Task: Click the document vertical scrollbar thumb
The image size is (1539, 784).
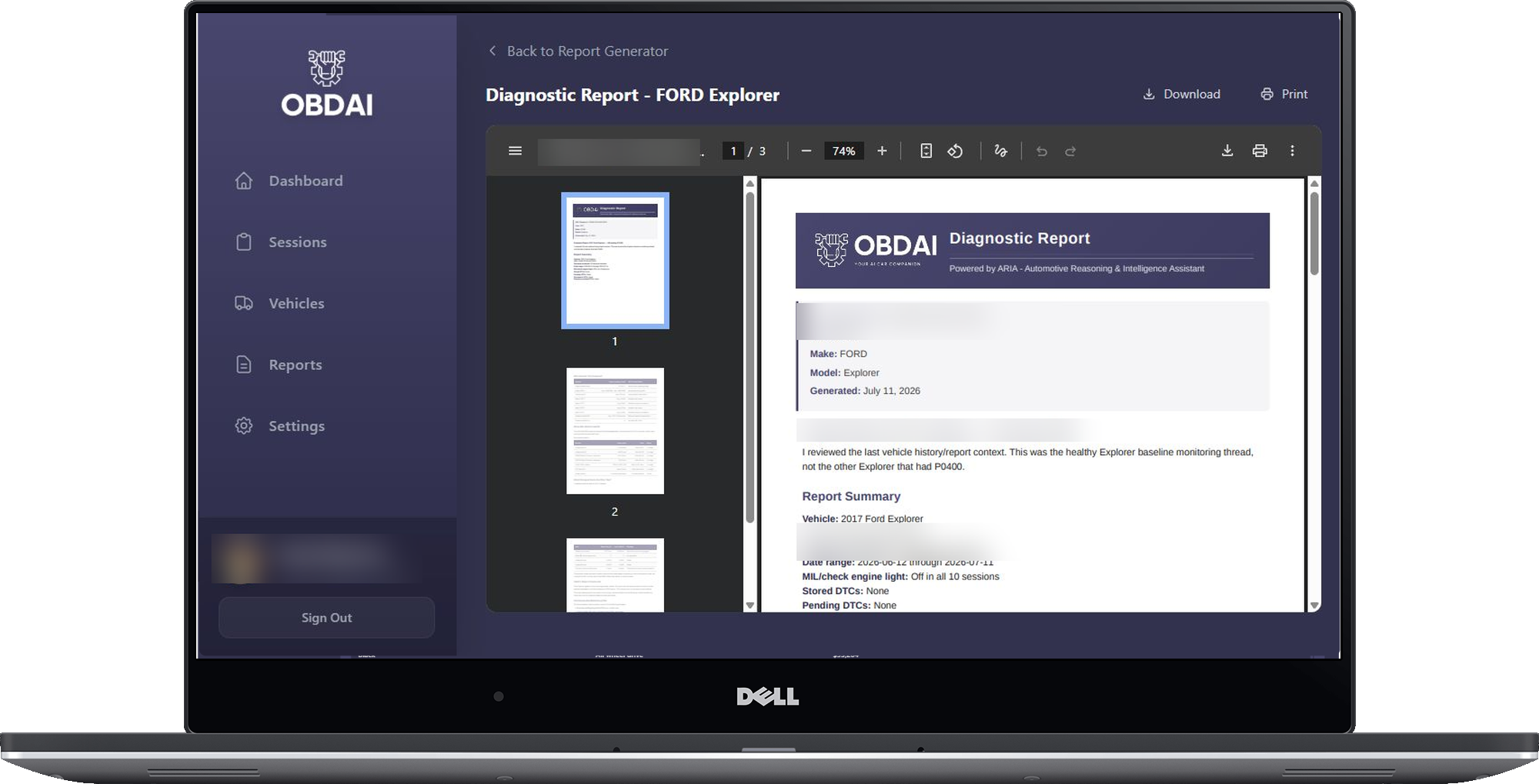Action: (1314, 233)
